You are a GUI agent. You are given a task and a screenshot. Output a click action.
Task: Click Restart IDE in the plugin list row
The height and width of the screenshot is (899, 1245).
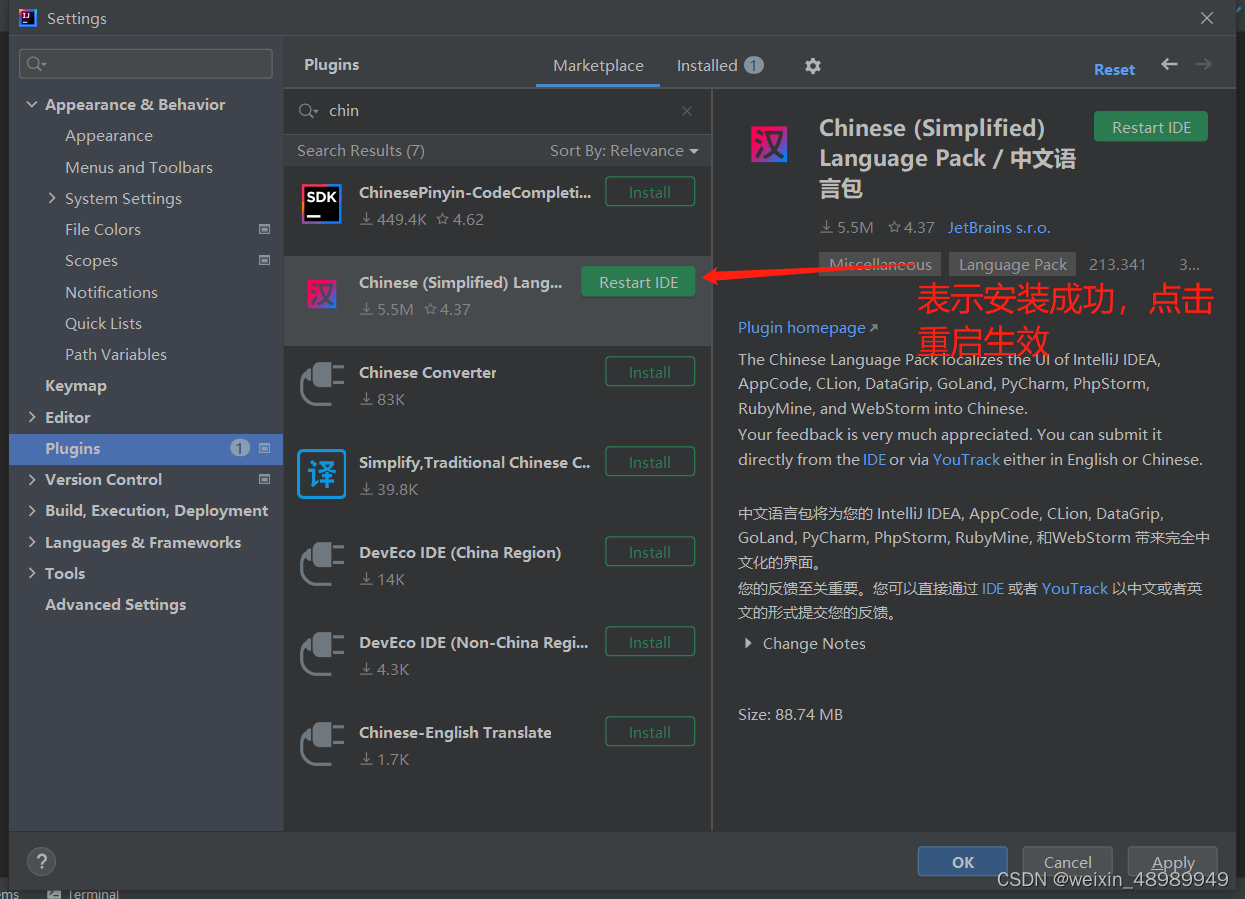tap(639, 282)
